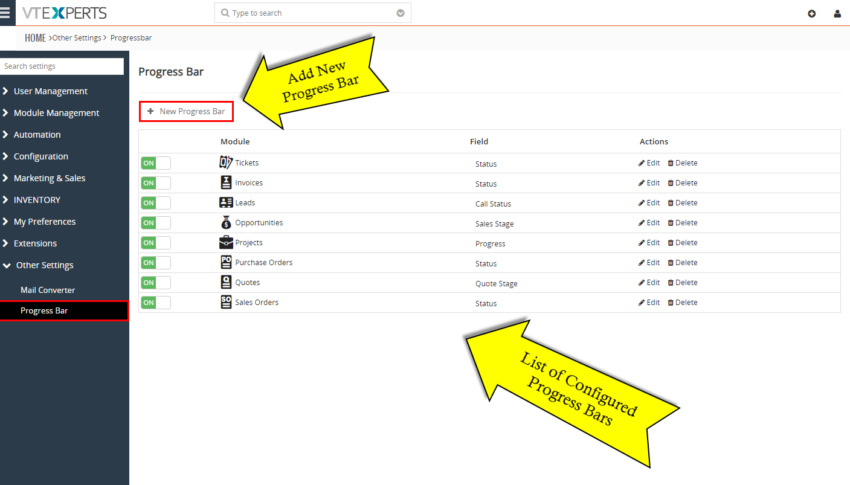The width and height of the screenshot is (850, 485).
Task: Delete the Purchase Orders progress bar
Action: pos(682,262)
